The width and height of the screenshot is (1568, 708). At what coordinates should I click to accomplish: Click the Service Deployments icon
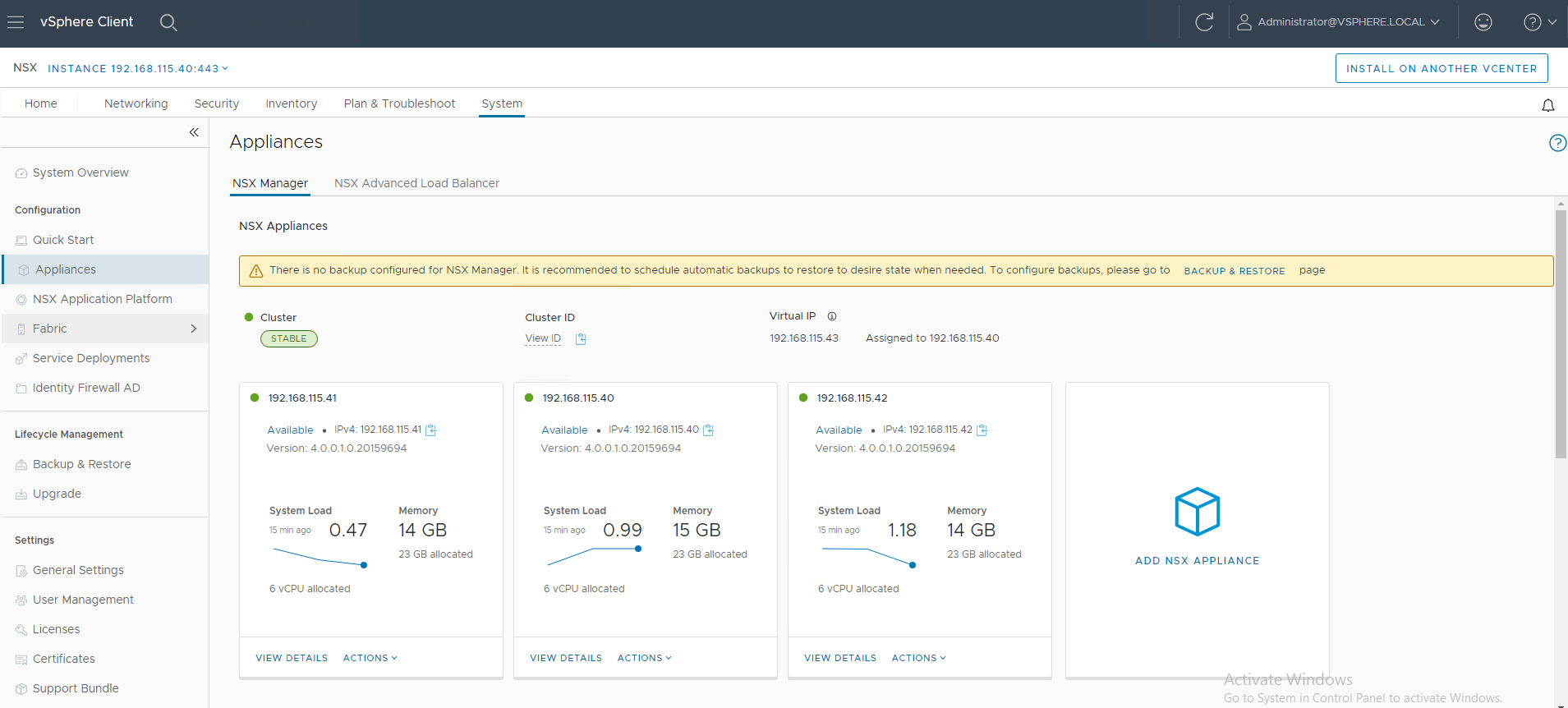click(x=21, y=359)
